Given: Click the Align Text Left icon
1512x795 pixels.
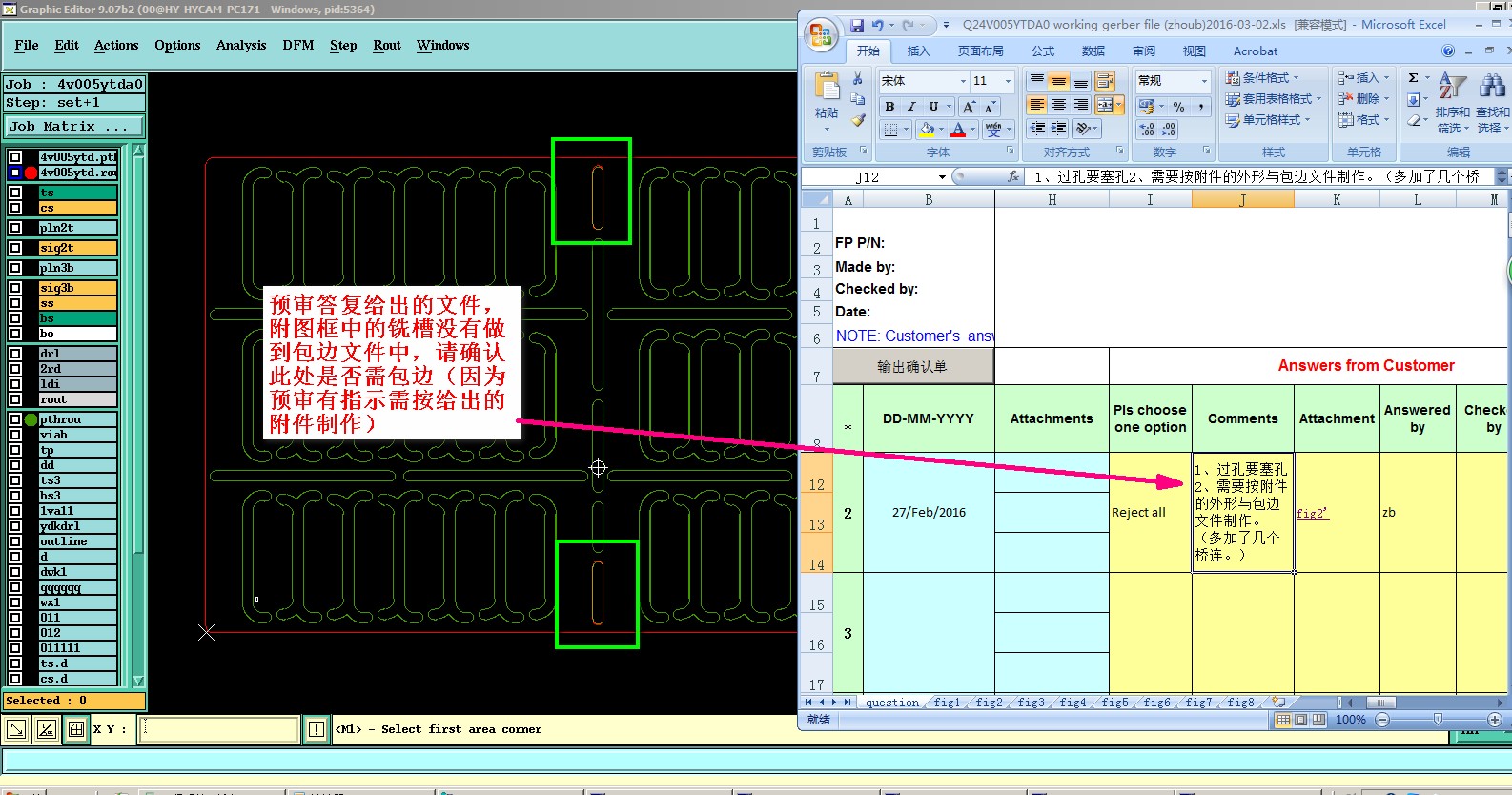Looking at the screenshot, I should [1037, 105].
